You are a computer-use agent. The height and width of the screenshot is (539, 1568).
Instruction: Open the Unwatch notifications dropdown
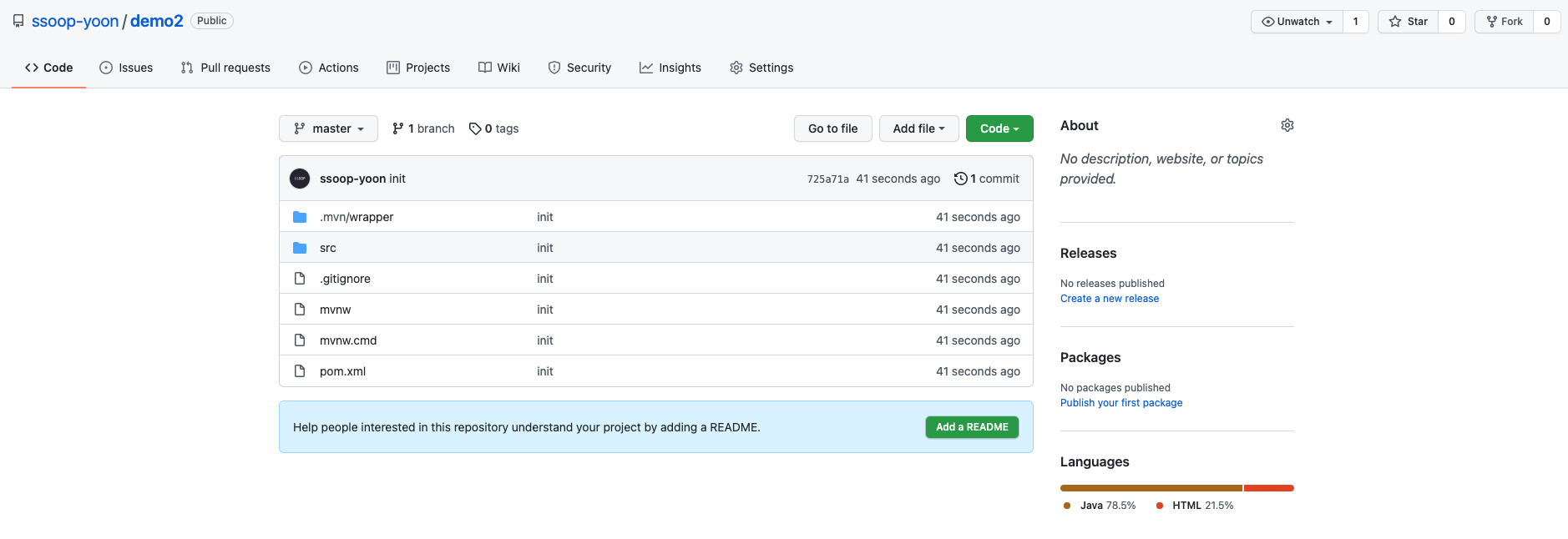click(1297, 22)
